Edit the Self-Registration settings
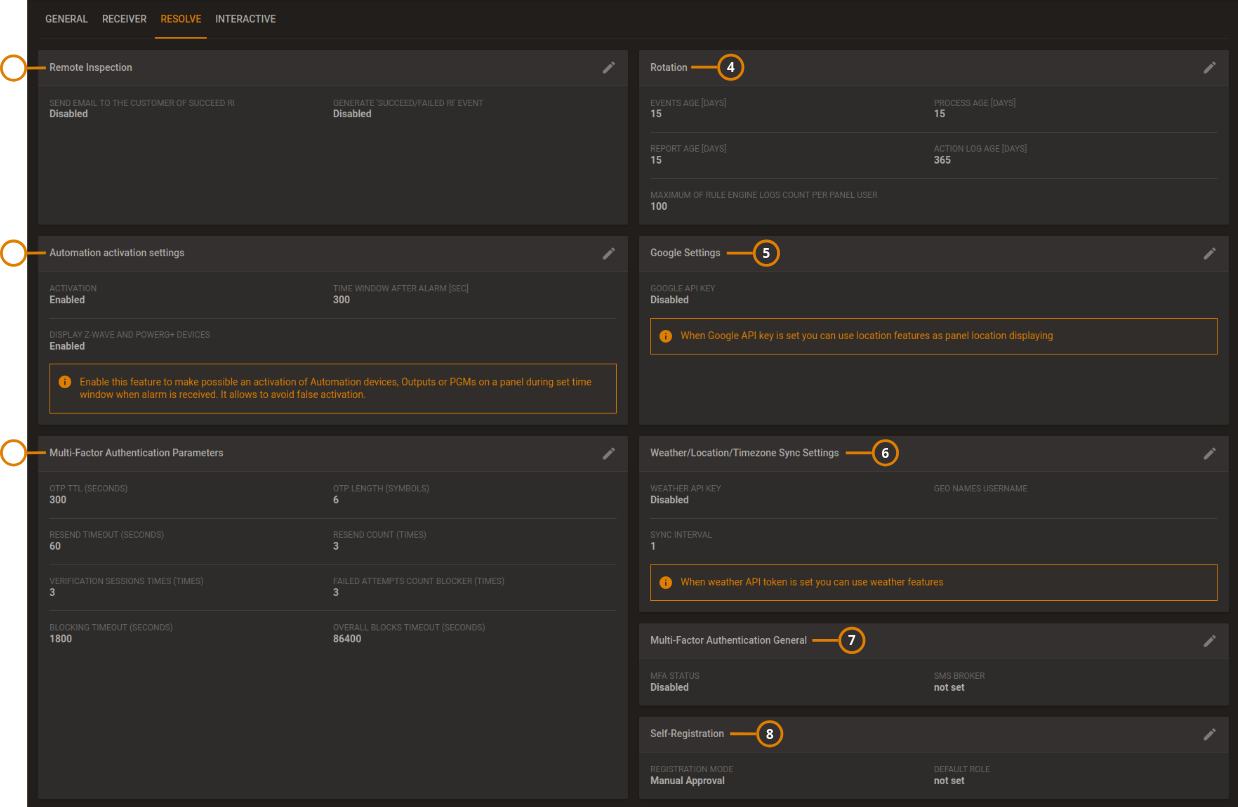 1209,733
